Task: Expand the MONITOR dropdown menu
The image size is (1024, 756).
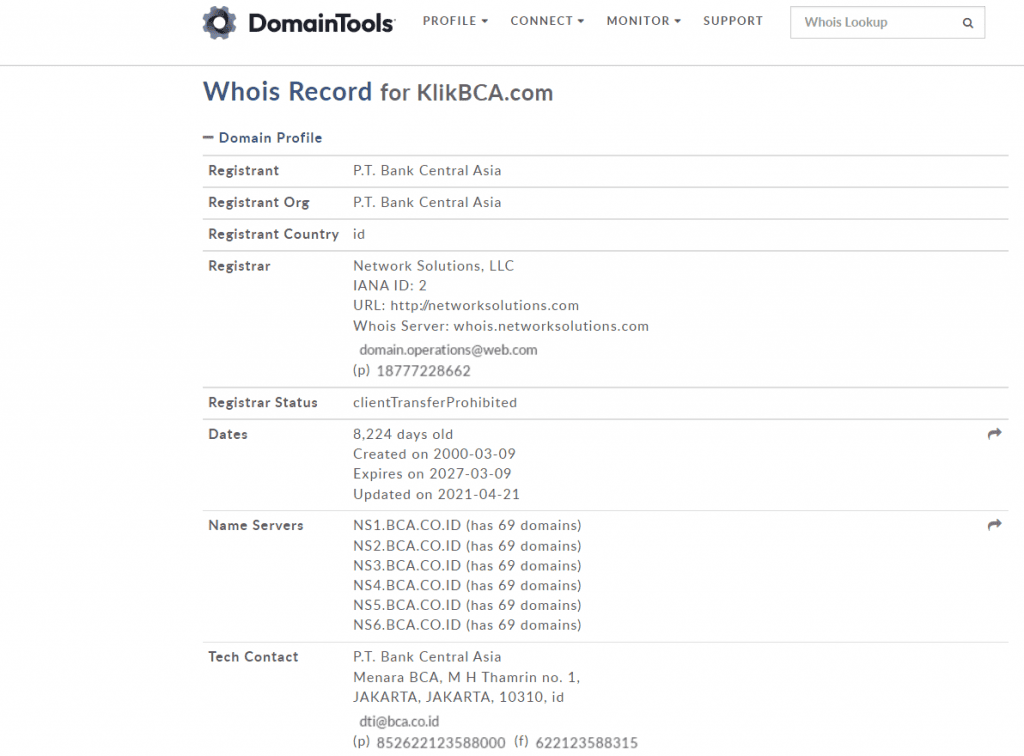Action: [x=643, y=20]
